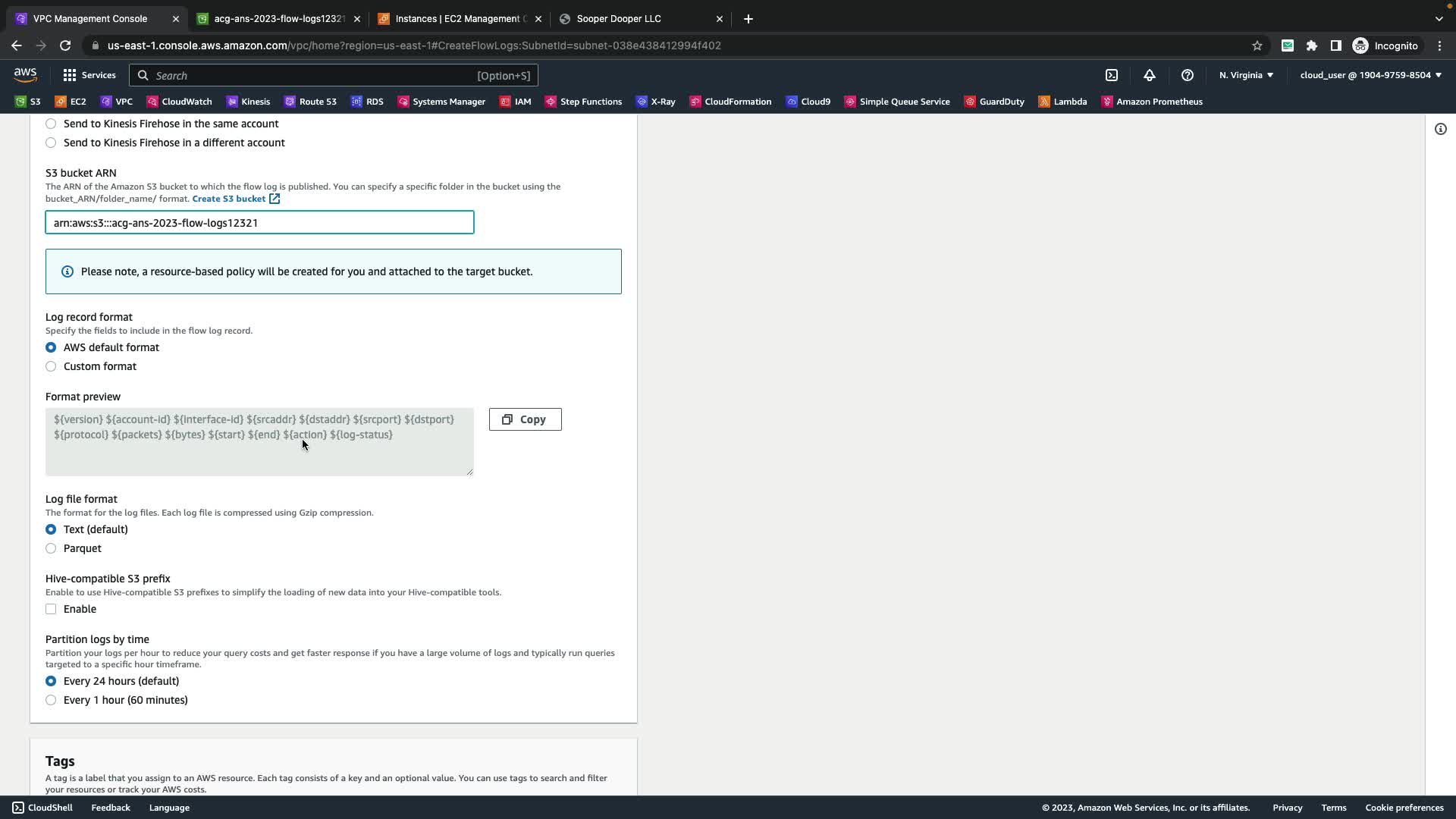Enable Hive-compatible S3 prefix checkbox
The height and width of the screenshot is (819, 1456).
pyautogui.click(x=51, y=609)
